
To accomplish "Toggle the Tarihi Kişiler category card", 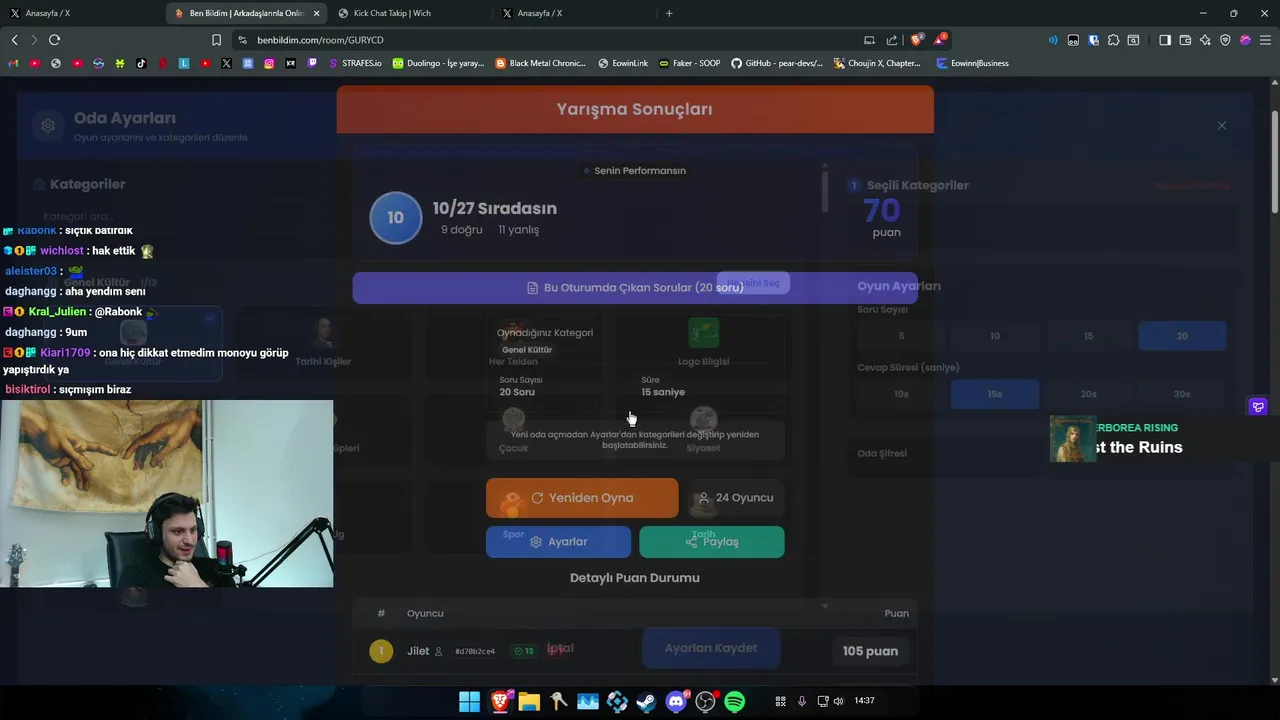I will 323,344.
